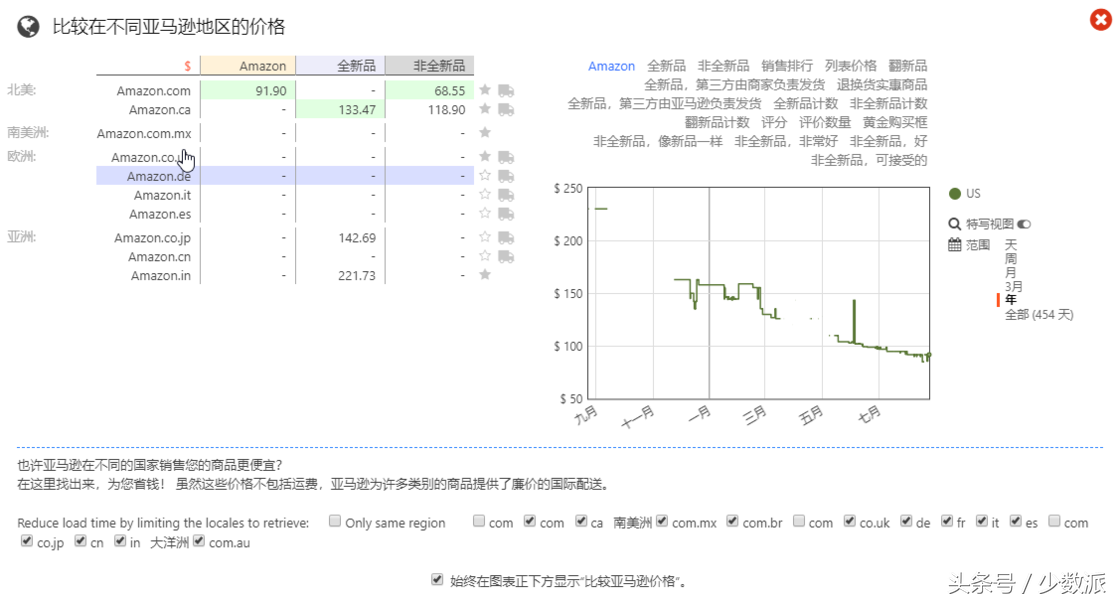Uncheck the es locale checkbox
This screenshot has height=603, width=1120.
(1016, 521)
